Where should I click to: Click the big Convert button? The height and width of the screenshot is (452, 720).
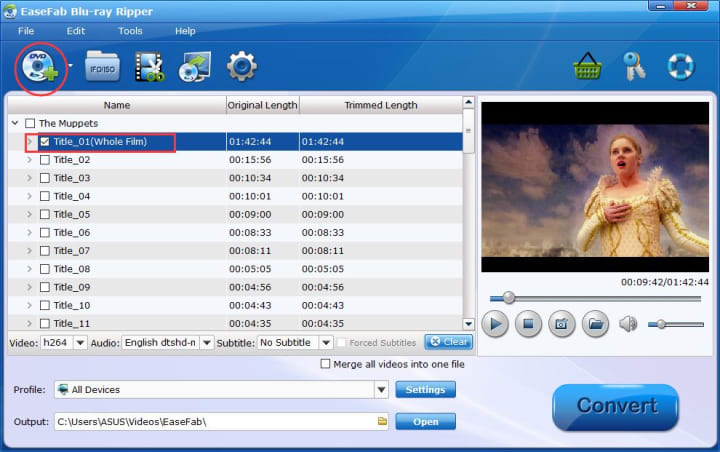(616, 407)
